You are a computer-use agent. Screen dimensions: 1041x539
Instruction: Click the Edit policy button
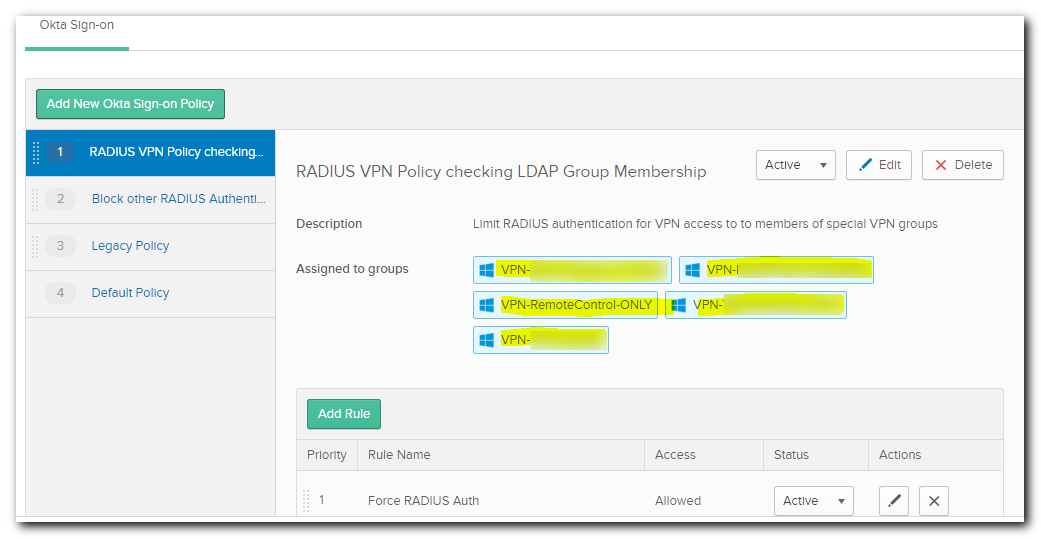pyautogui.click(x=878, y=165)
